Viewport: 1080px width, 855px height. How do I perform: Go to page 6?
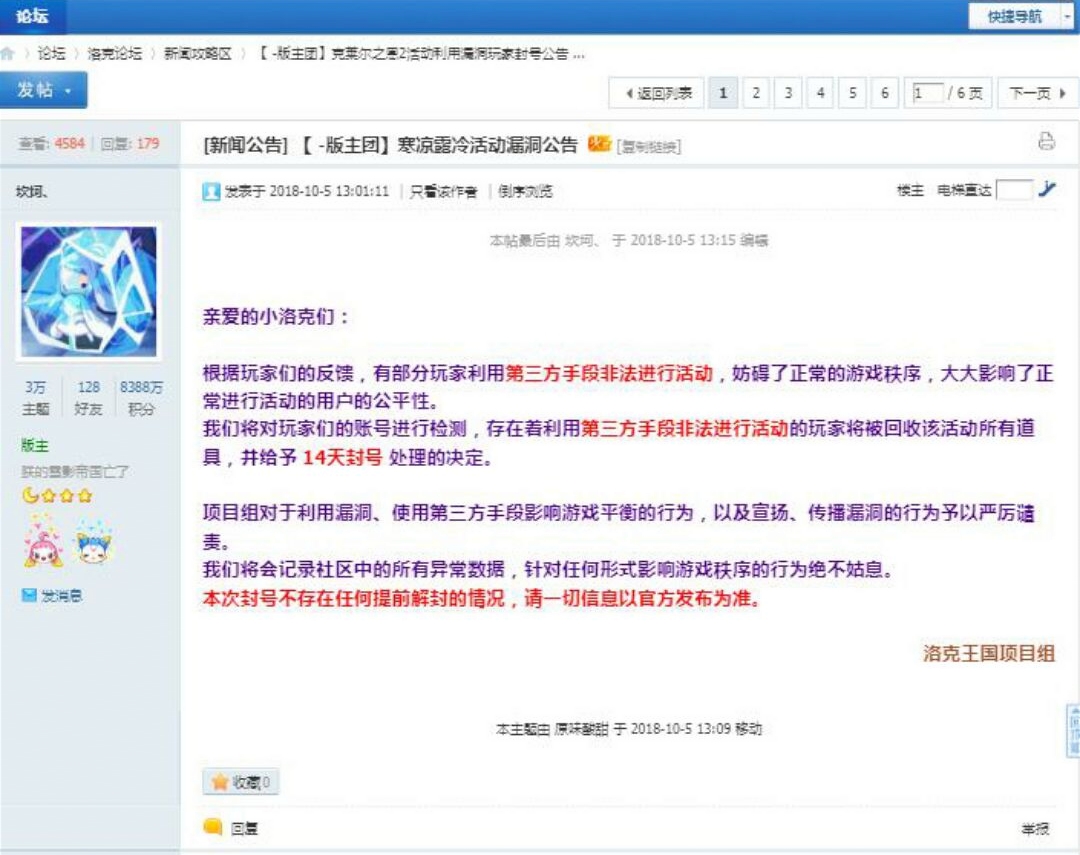885,93
